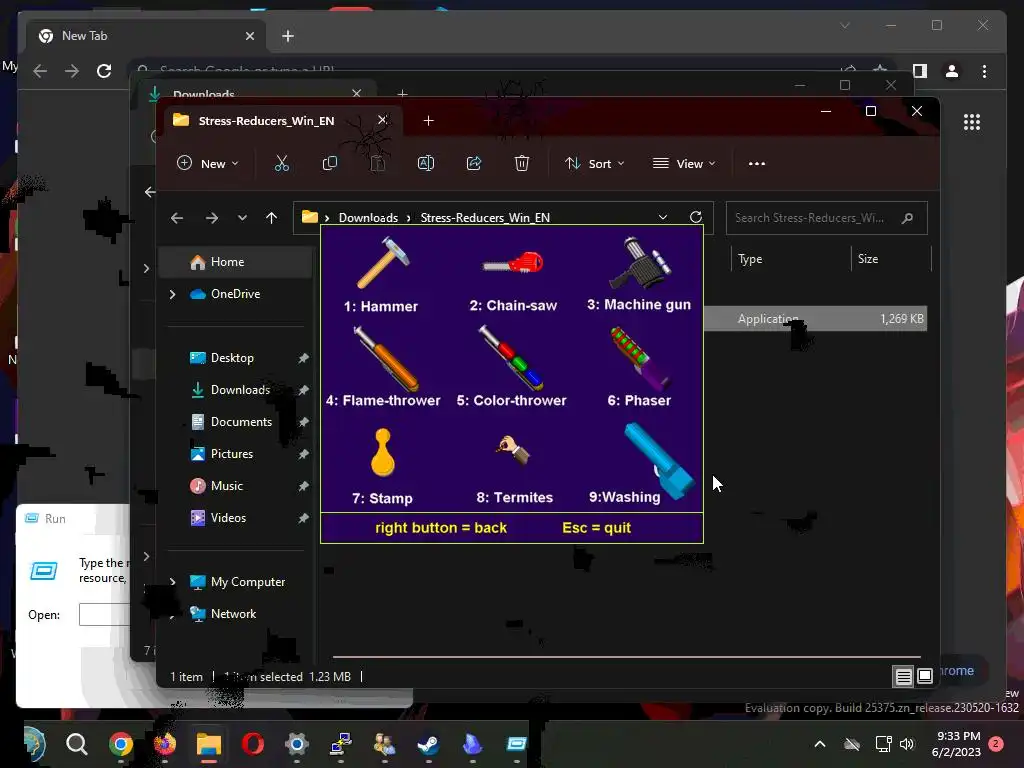
Task: Click the Open field in Run dialog
Action: pyautogui.click(x=104, y=615)
